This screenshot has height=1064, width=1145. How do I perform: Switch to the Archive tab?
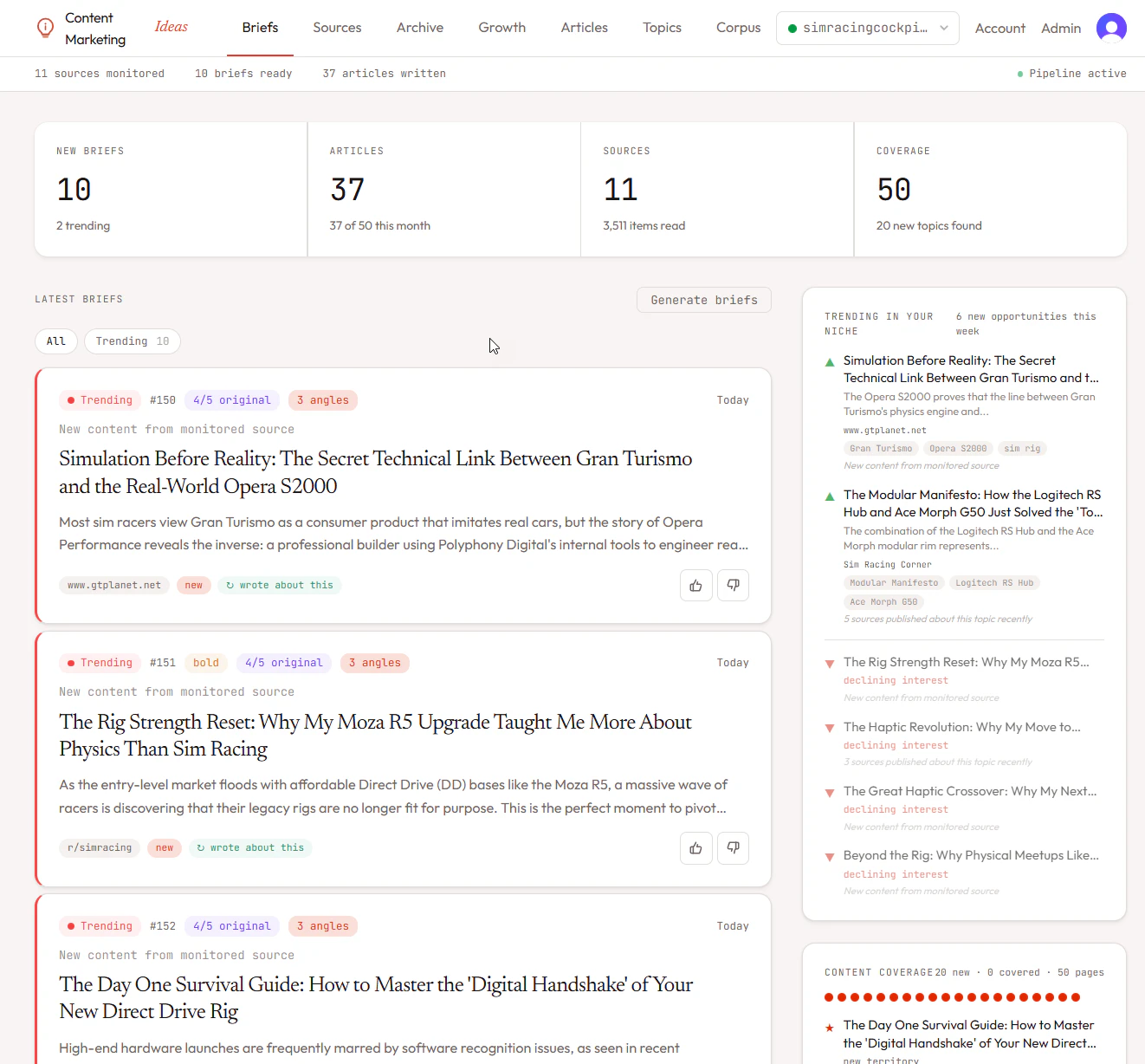point(419,28)
